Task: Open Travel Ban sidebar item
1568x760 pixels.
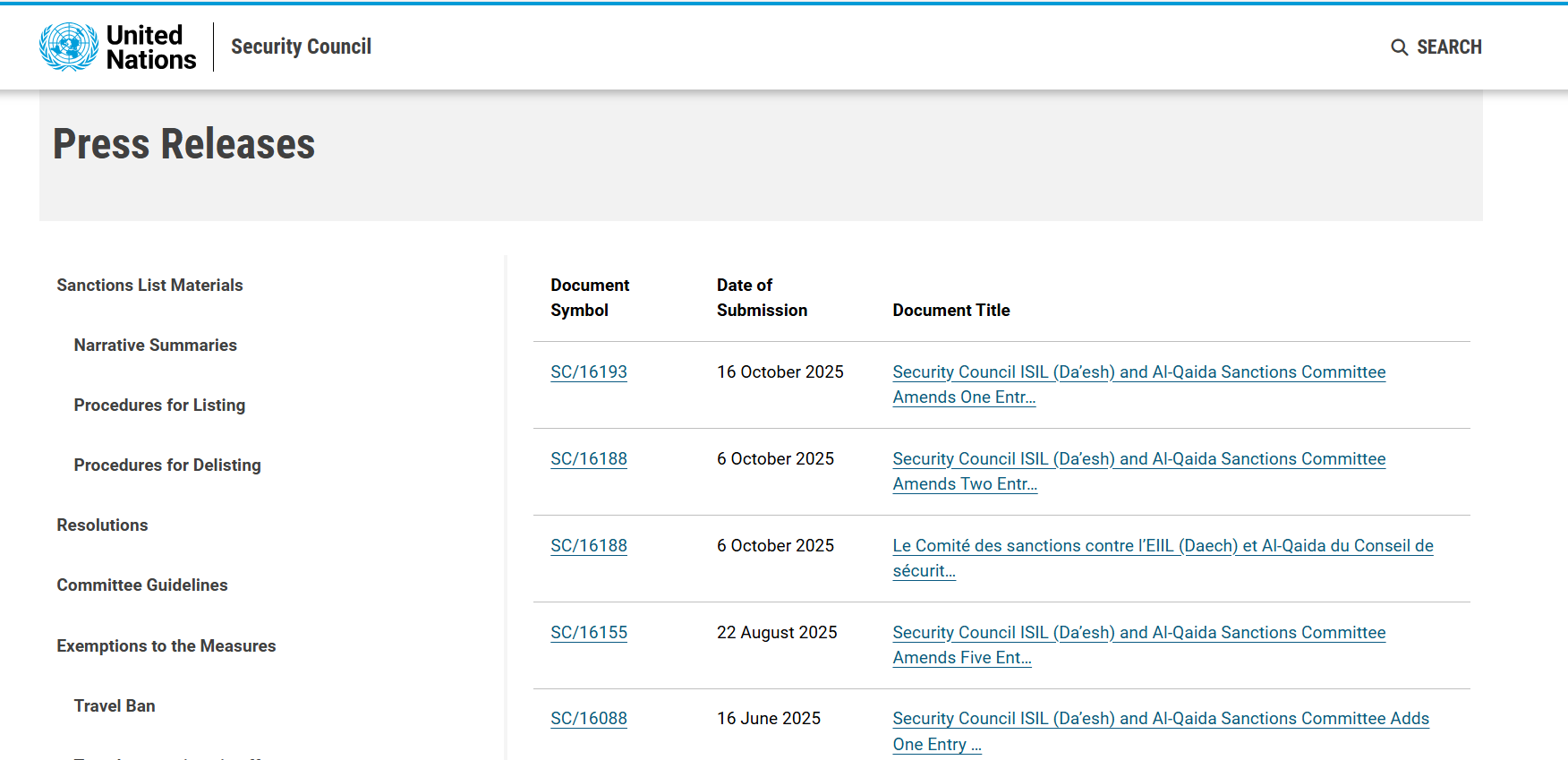Action: pos(115,705)
